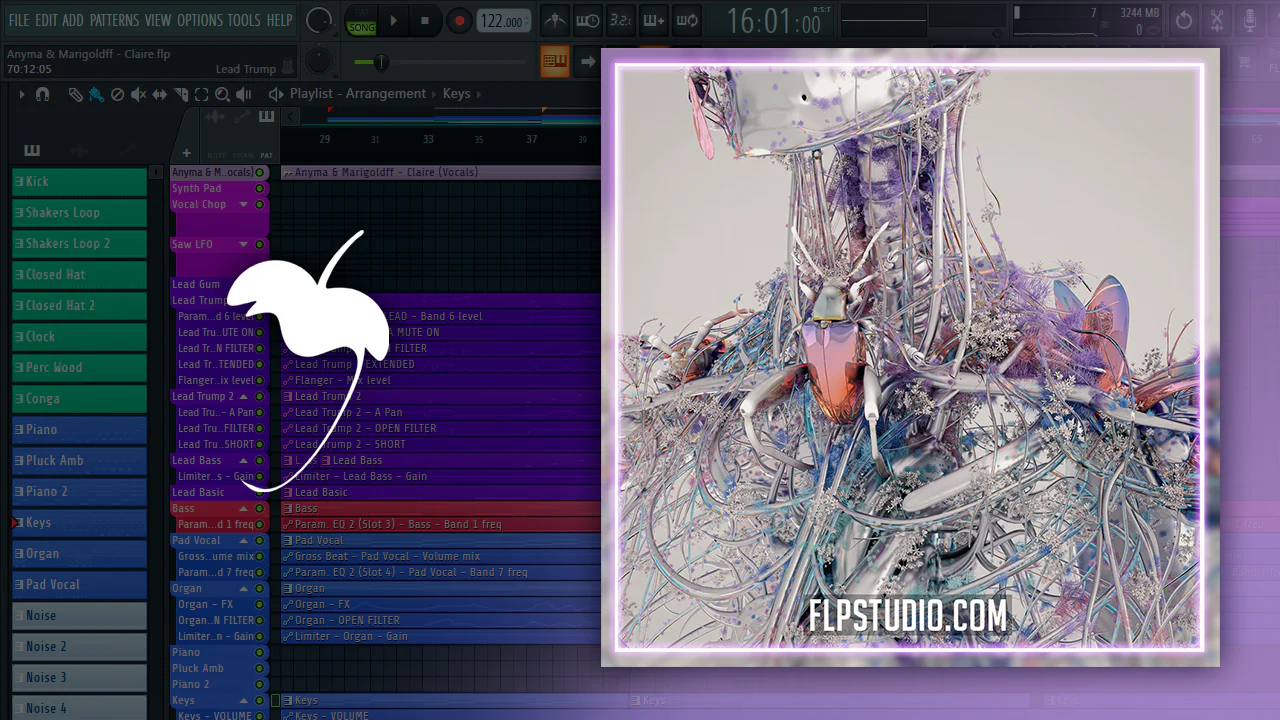The width and height of the screenshot is (1280, 720).
Task: Select the Zoom magnifier tool
Action: pos(222,94)
